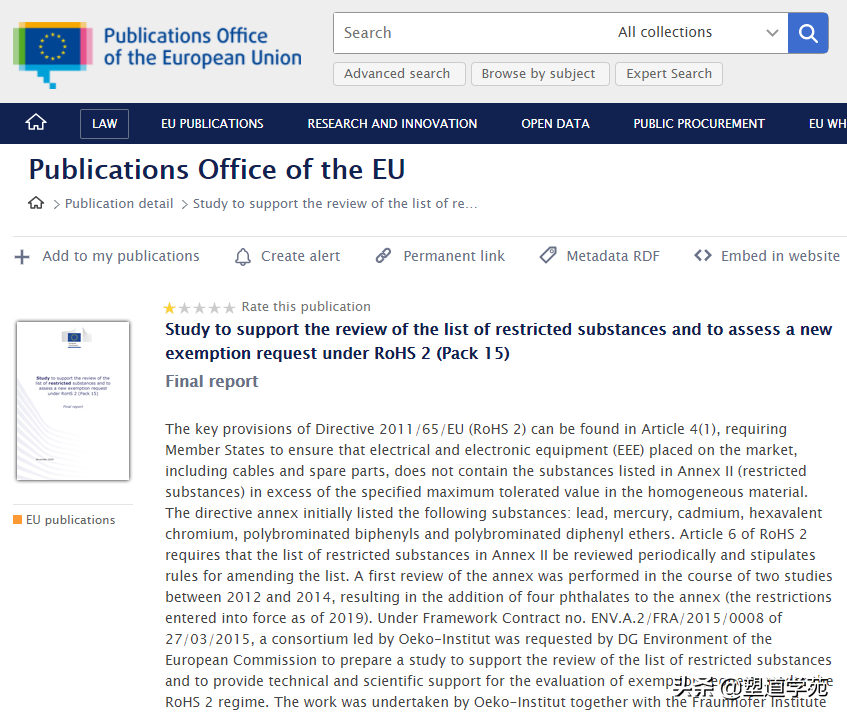Screen dimensions: 847x717
Task: Open the All collections dropdown
Action: pos(697,33)
